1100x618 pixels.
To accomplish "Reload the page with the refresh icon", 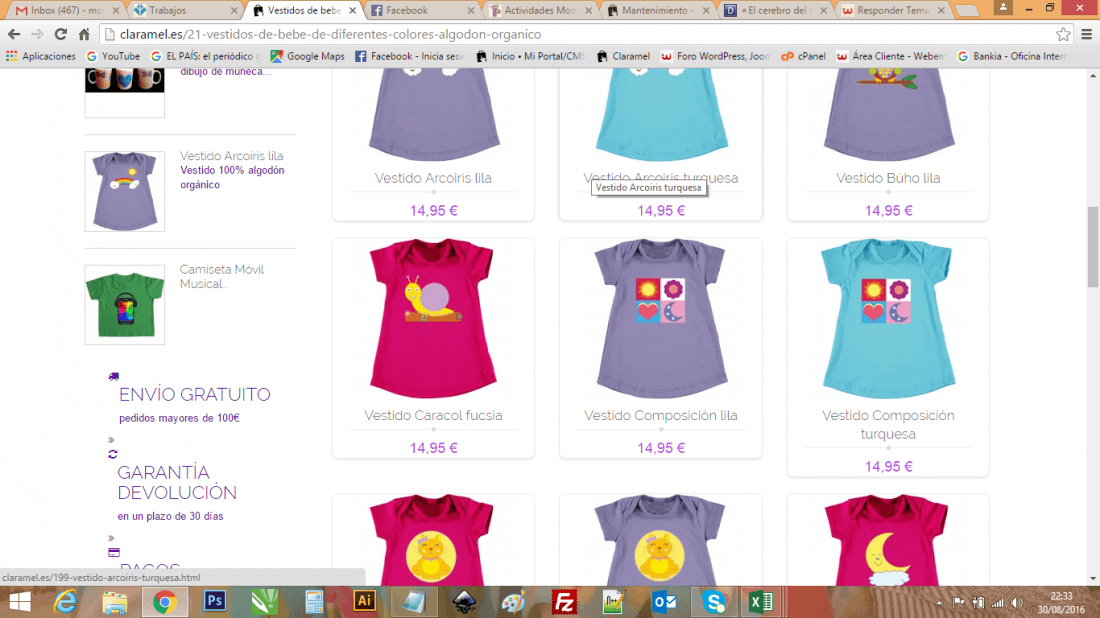I will (61, 34).
